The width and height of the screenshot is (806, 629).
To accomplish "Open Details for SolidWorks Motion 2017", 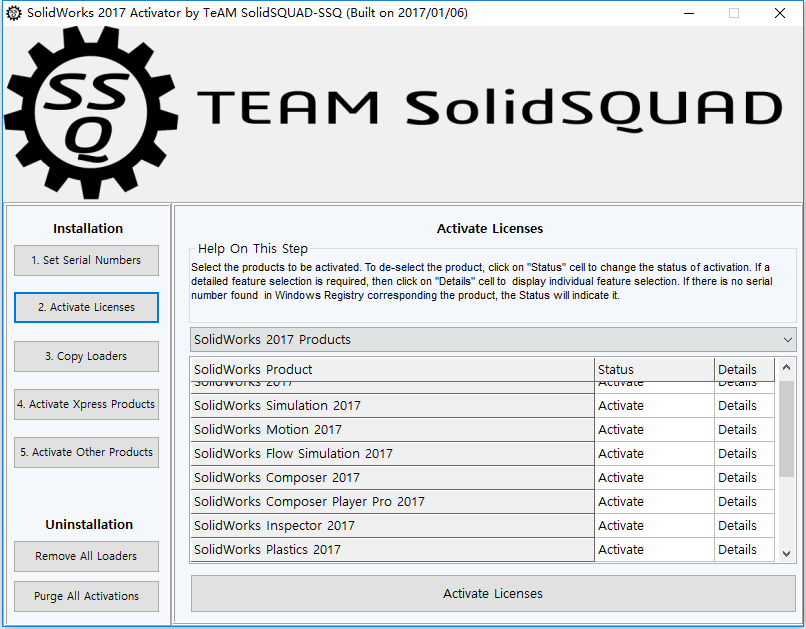I will (744, 430).
